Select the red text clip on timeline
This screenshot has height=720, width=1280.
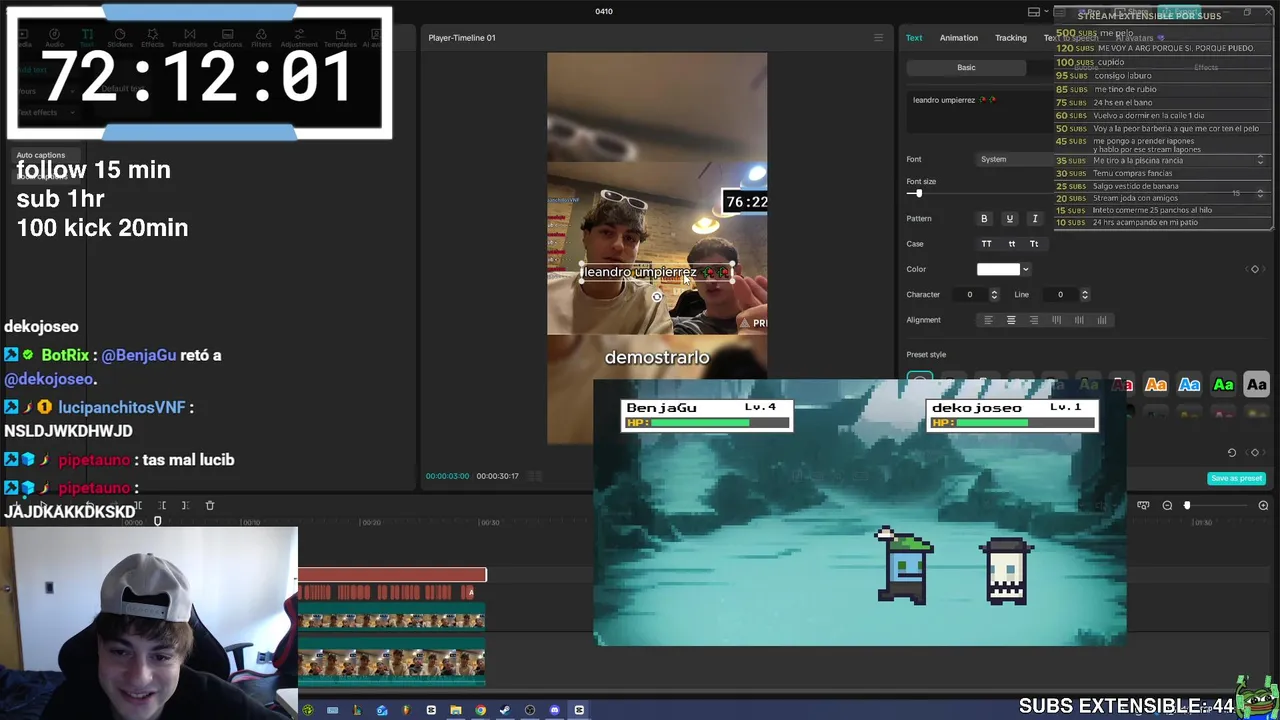[x=392, y=575]
